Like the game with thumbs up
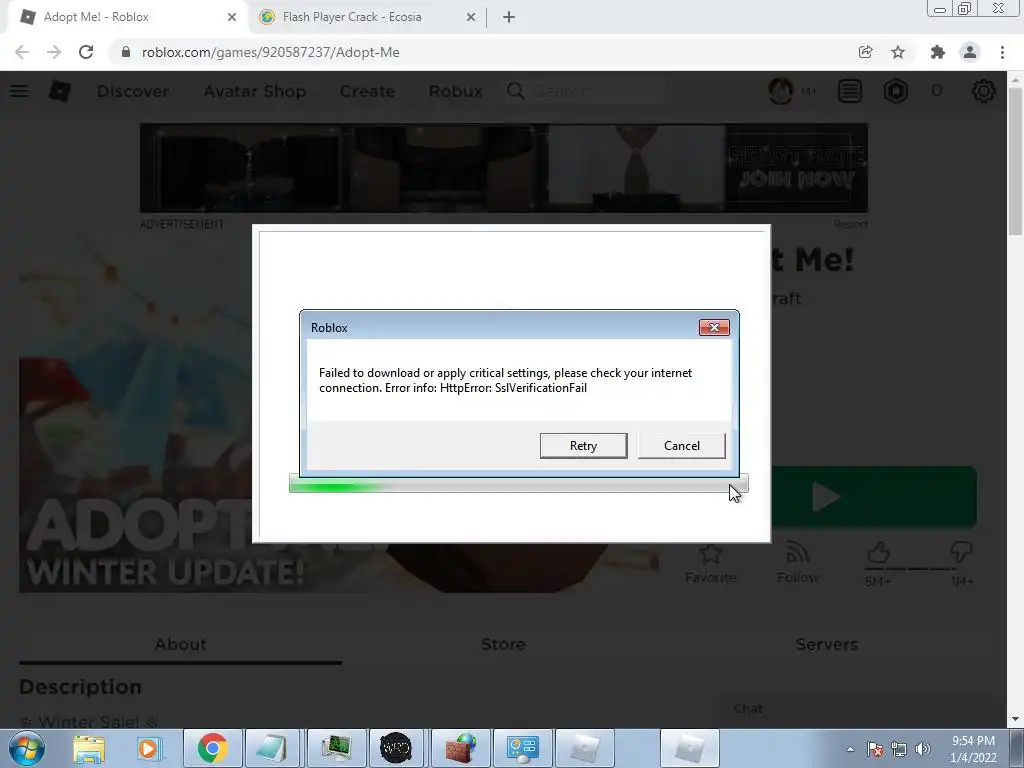The width and height of the screenshot is (1024, 768). [x=878, y=554]
